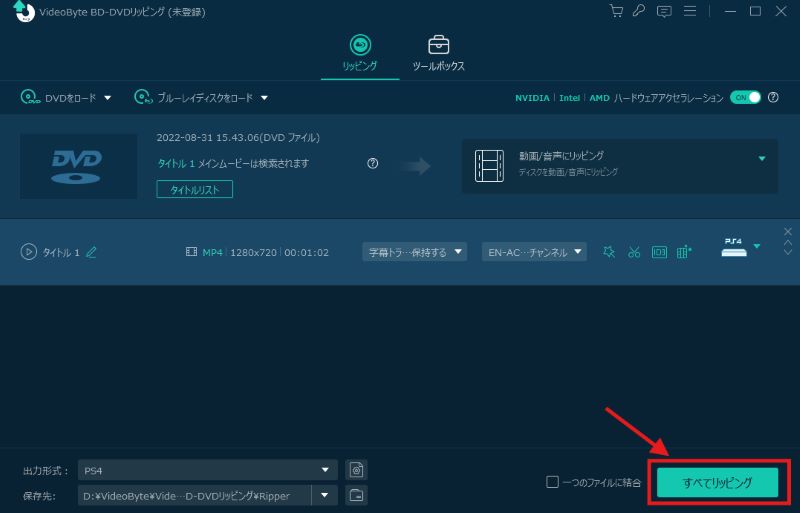Expand the ブルーレイディスクをロード dropdown arrow

tap(264, 98)
